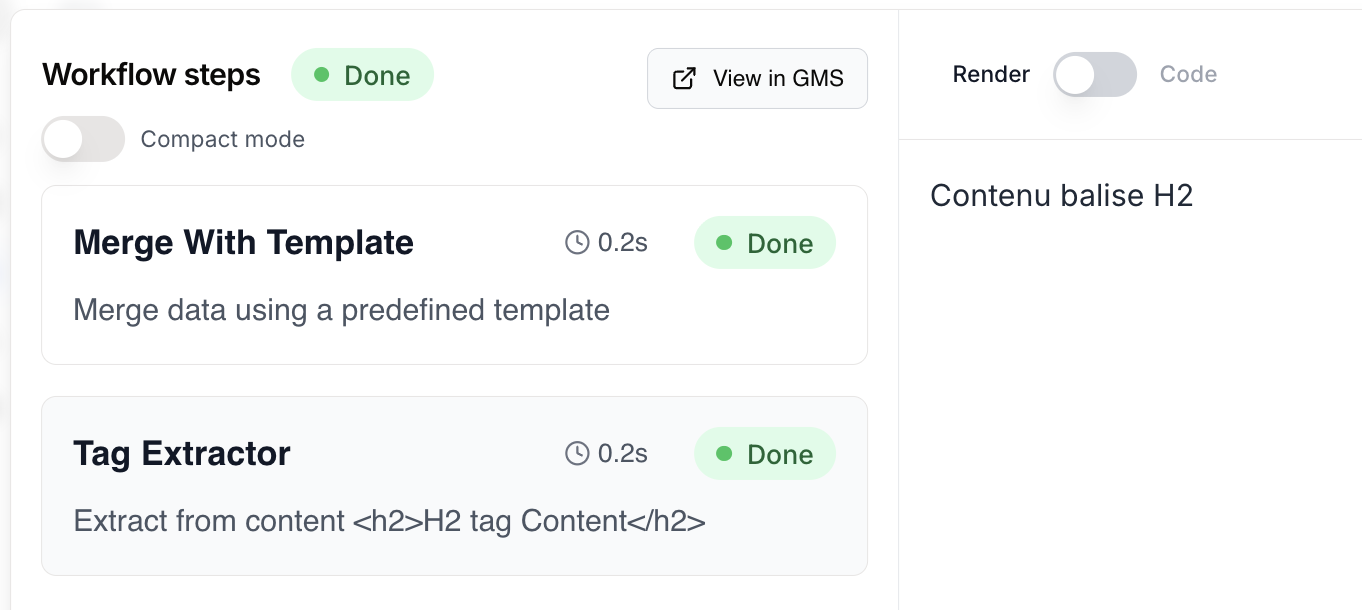Click the Compact mode slider knob
Screen dimensions: 1362x610
click(66, 139)
